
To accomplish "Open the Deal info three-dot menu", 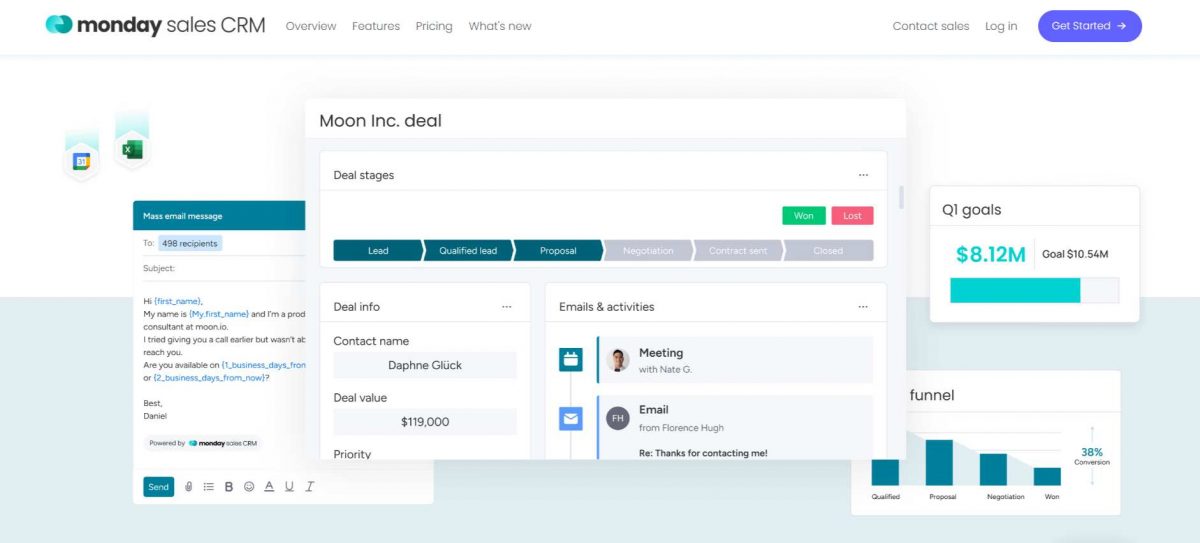I will tap(507, 307).
